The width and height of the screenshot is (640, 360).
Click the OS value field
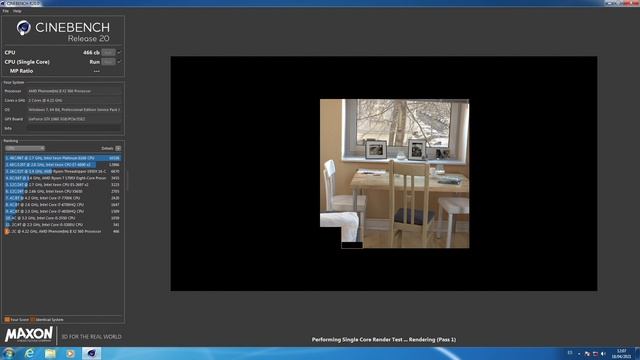[x=74, y=109]
